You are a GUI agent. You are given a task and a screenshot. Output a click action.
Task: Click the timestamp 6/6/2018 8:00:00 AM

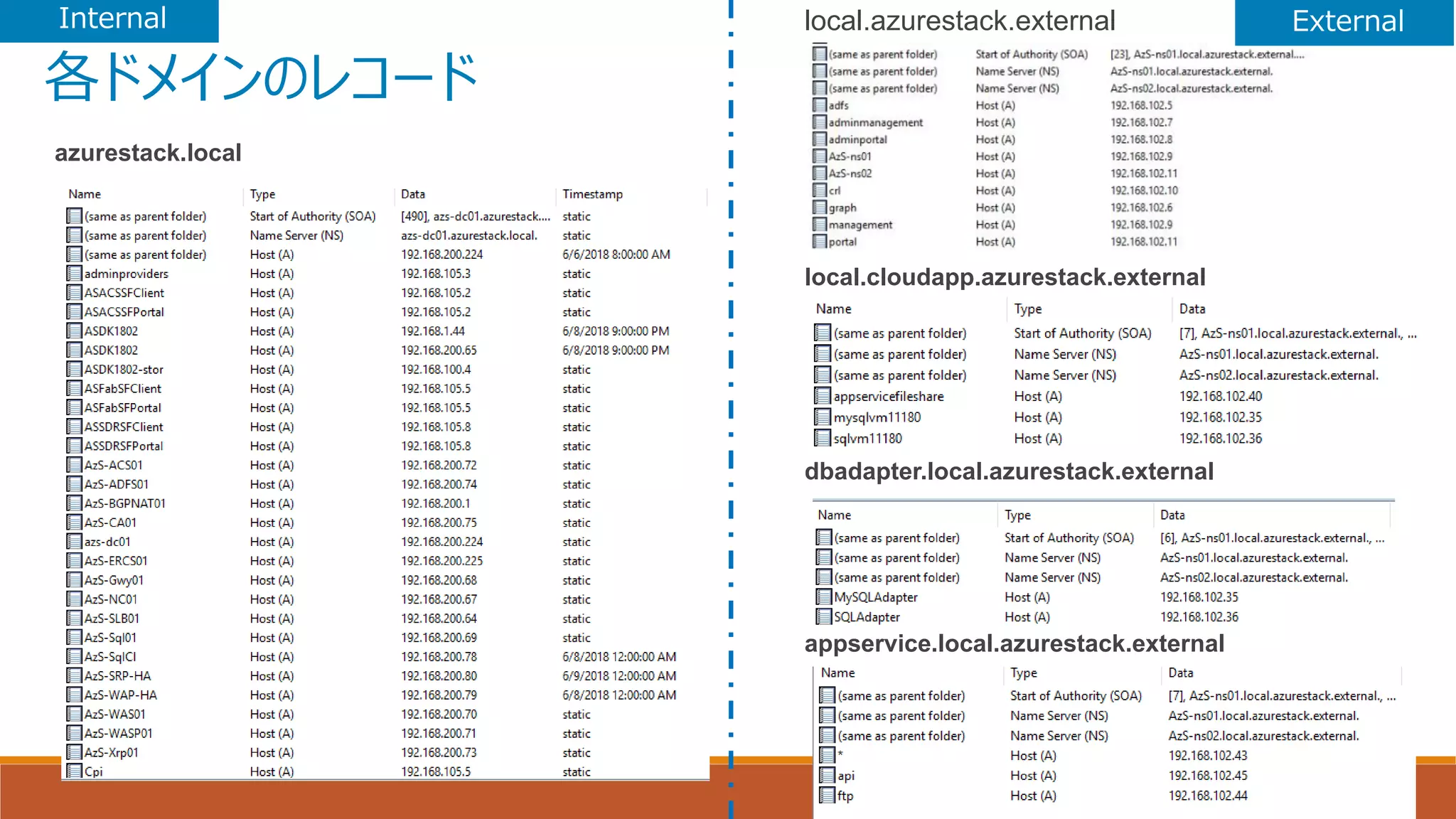tap(616, 254)
